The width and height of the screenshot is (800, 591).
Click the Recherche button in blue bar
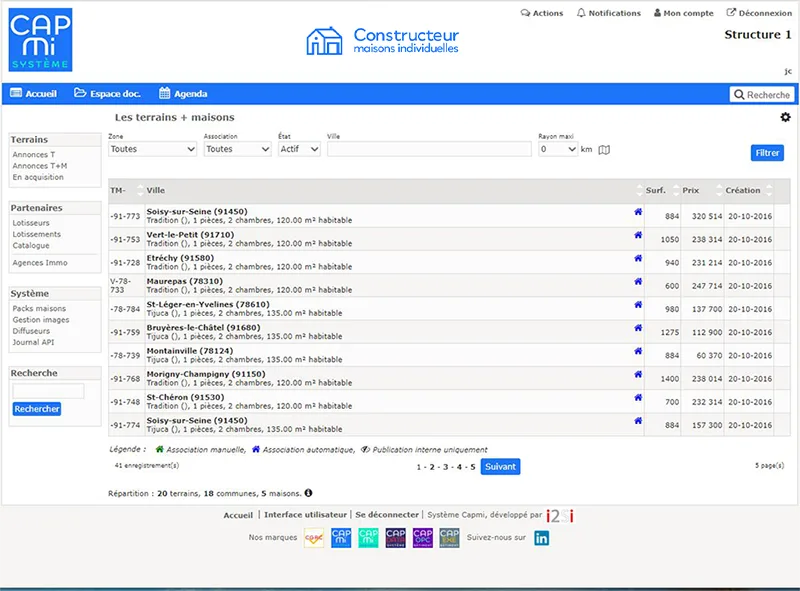point(762,94)
